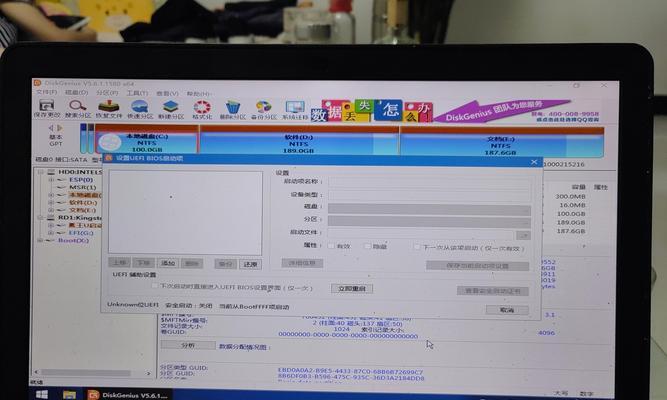The width and height of the screenshot is (667, 400).
Task: Click the 还原 restore button
Action: 251,264
